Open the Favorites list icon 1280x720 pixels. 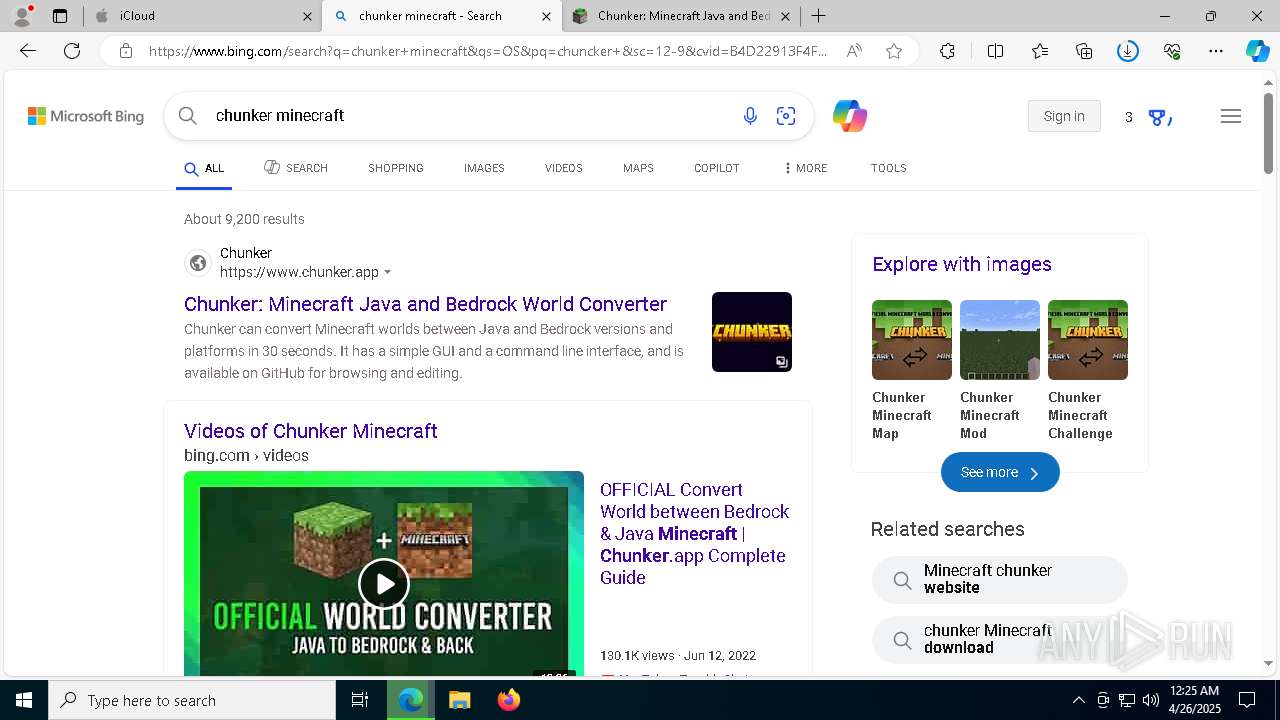click(1040, 51)
